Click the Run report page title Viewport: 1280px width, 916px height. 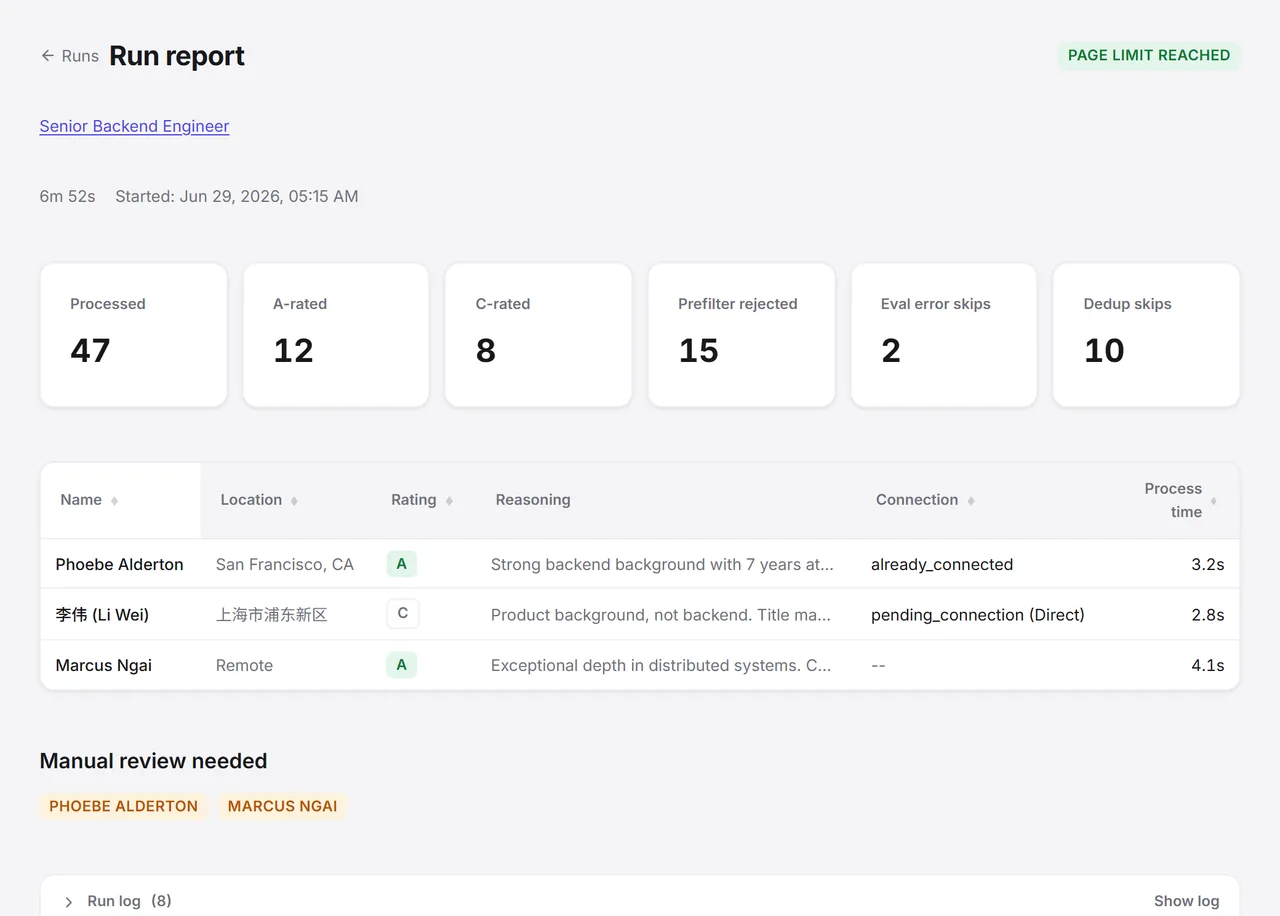[x=177, y=56]
